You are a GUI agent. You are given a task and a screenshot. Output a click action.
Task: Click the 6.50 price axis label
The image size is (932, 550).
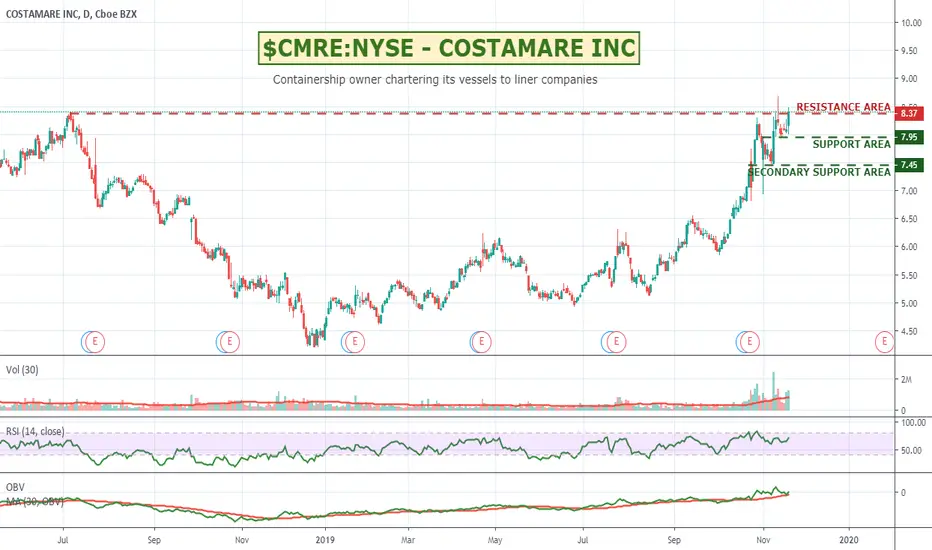pyautogui.click(x=909, y=219)
